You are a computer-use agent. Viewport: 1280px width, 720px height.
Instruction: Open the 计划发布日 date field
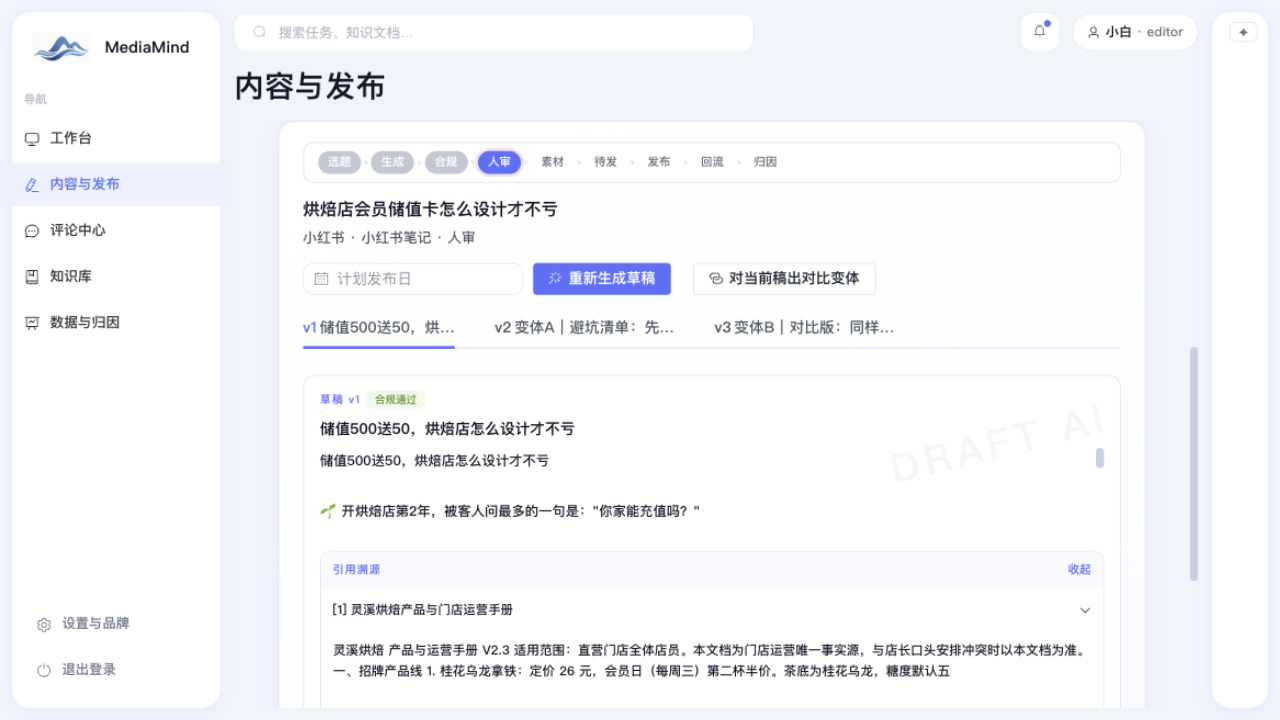[x=413, y=279]
